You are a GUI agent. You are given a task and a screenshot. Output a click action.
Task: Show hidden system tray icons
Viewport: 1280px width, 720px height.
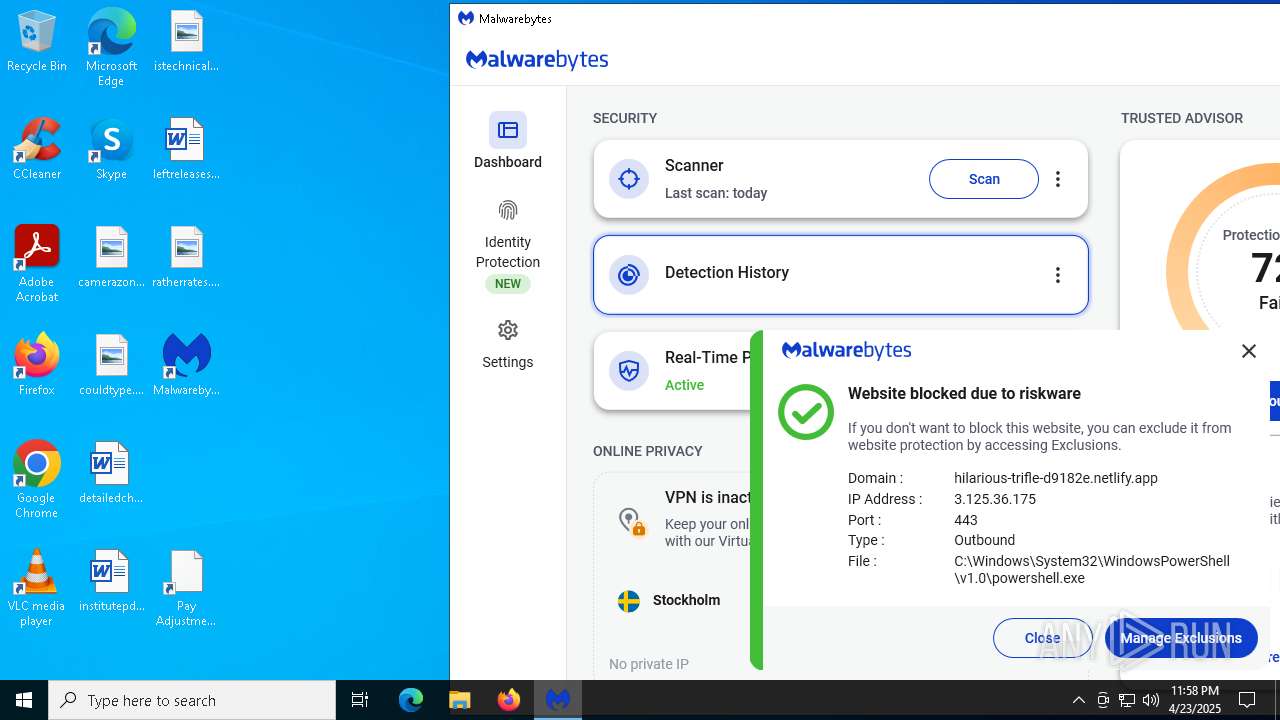coord(1078,700)
